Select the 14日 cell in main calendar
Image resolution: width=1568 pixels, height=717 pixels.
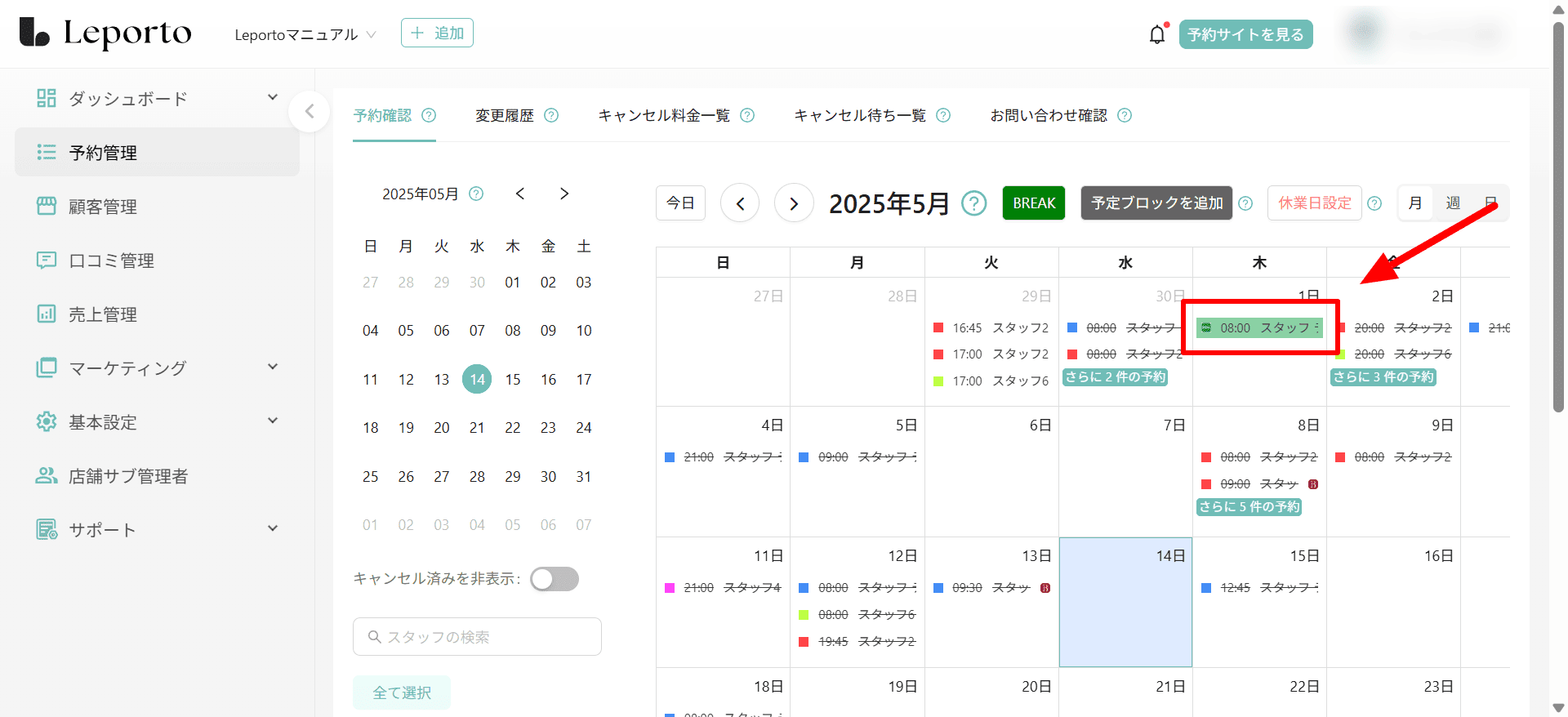pos(1125,602)
